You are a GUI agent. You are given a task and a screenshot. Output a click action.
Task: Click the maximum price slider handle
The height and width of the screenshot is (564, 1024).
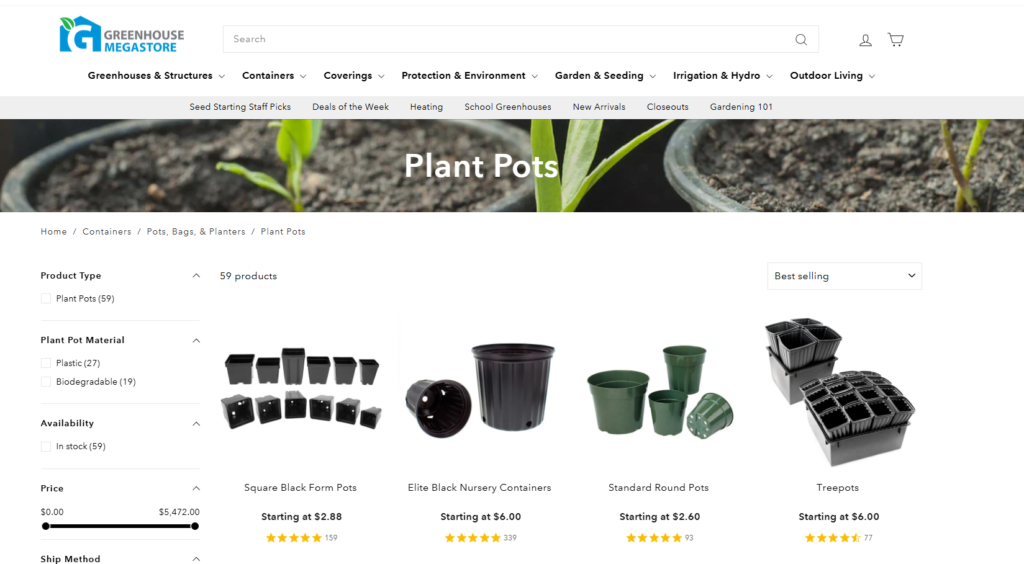click(195, 526)
